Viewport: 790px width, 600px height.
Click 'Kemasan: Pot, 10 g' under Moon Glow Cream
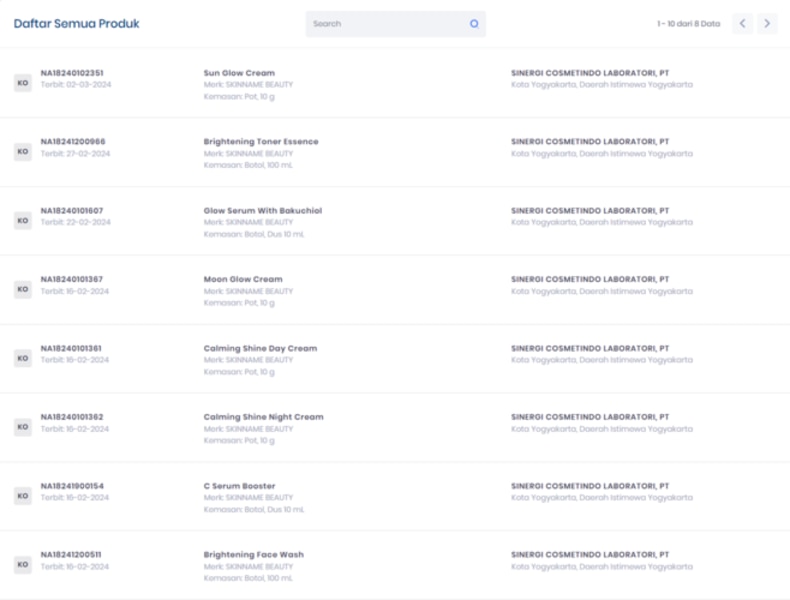coord(239,303)
